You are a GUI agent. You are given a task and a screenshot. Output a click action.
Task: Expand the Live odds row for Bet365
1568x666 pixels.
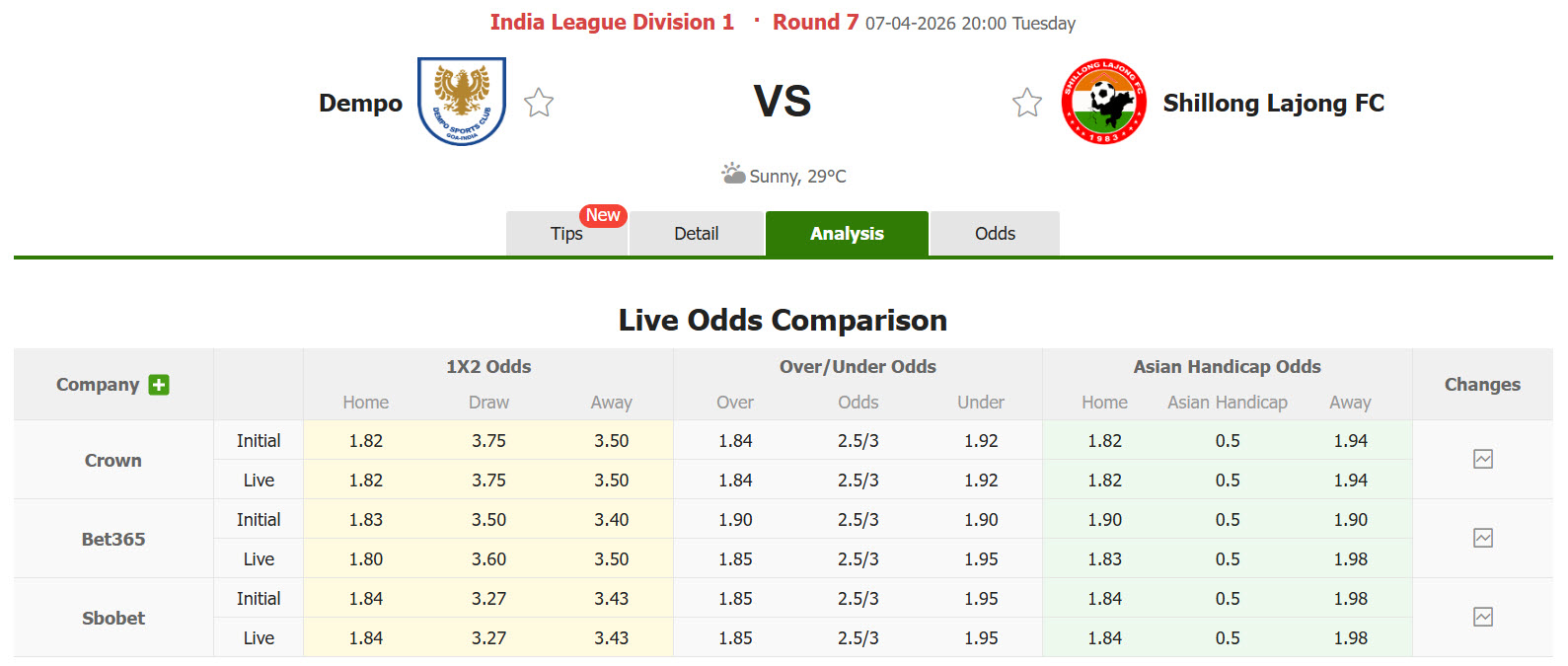(x=258, y=558)
